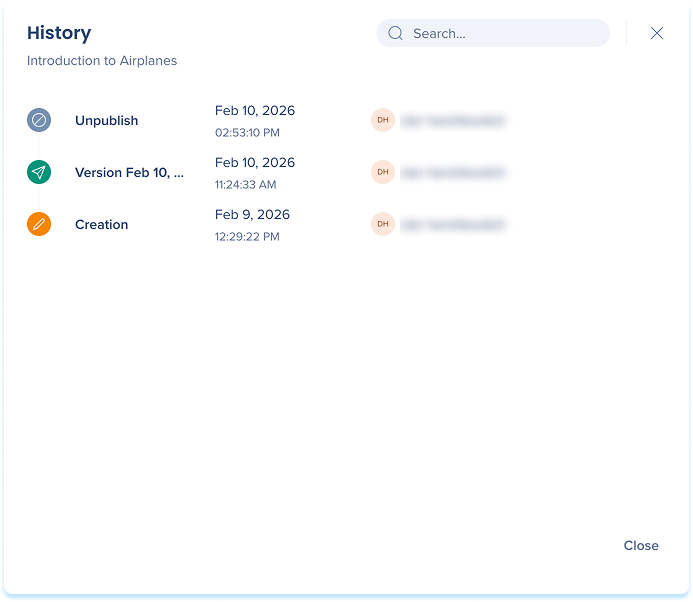The width and height of the screenshot is (693, 602).
Task: Click the 02:53:10 PM timestamp
Action: pos(247,132)
